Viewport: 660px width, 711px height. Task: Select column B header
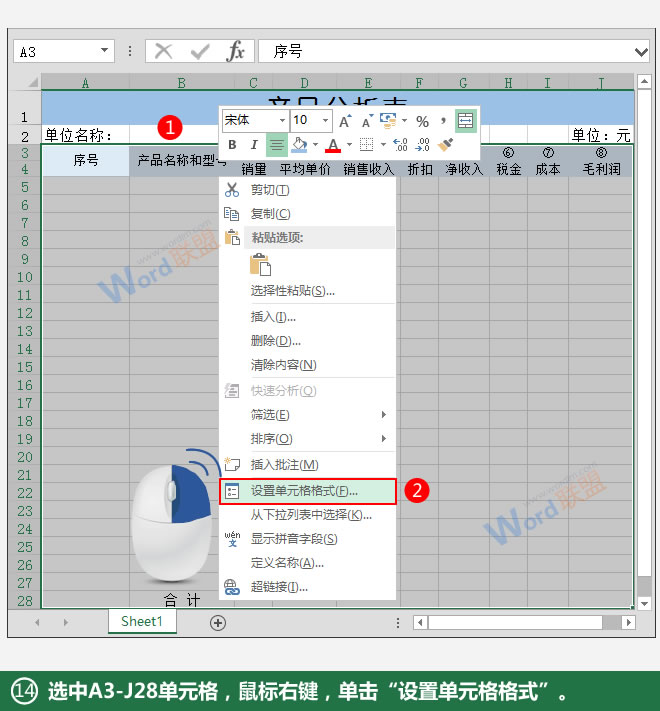click(182, 83)
